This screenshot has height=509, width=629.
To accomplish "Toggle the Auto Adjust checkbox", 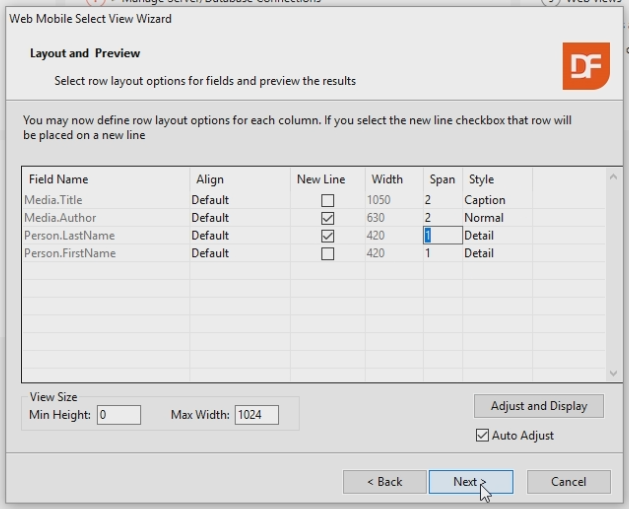I will [483, 436].
